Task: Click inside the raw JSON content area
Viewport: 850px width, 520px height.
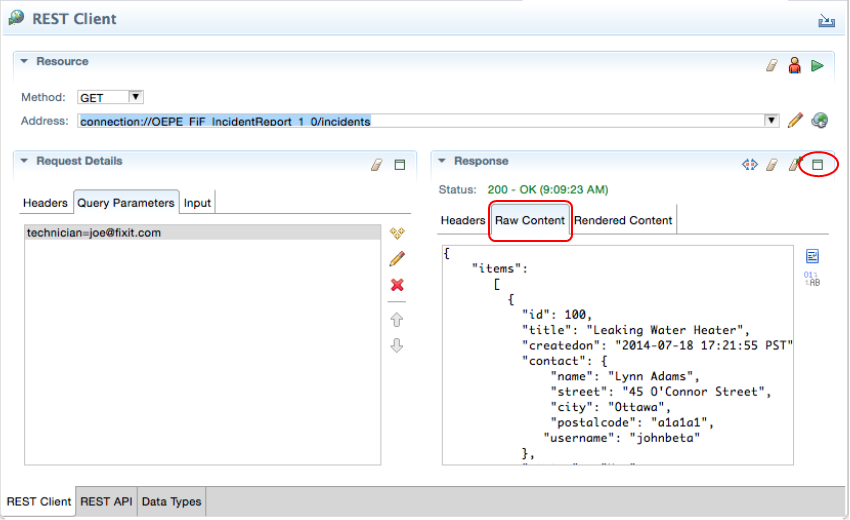Action: pos(617,355)
